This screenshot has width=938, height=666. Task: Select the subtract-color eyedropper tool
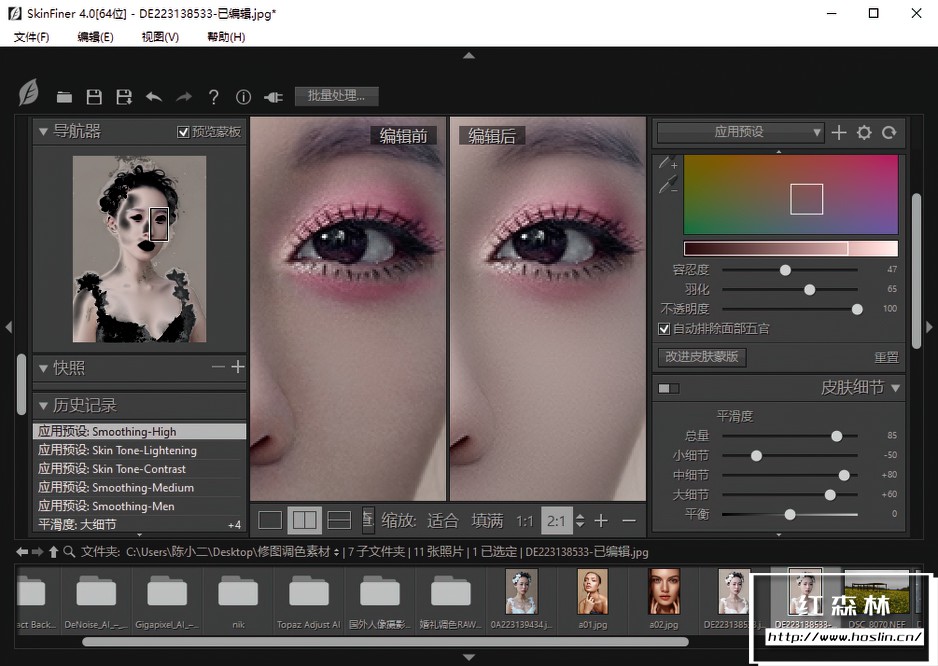(x=667, y=184)
